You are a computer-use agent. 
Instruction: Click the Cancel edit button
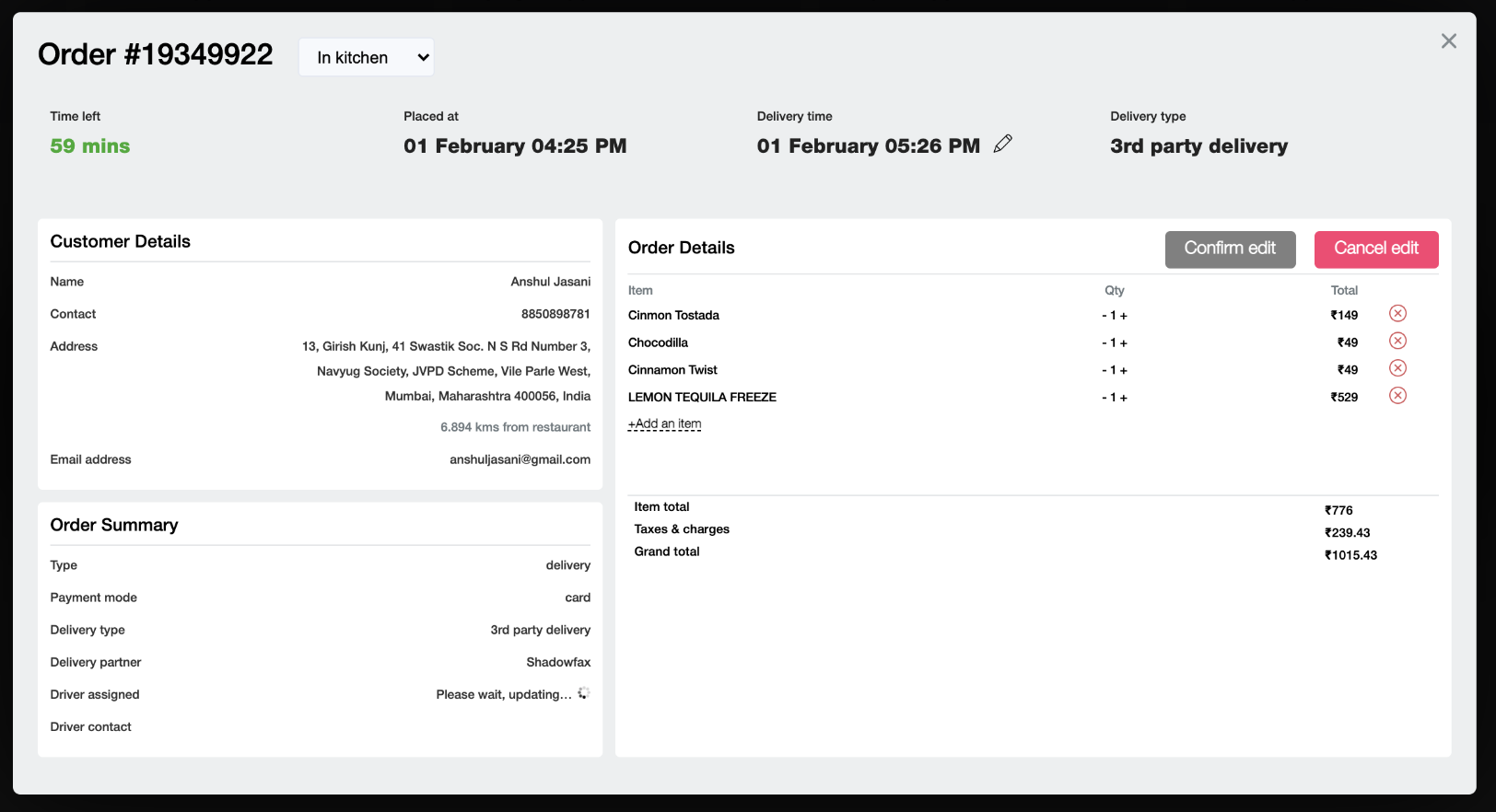point(1376,249)
